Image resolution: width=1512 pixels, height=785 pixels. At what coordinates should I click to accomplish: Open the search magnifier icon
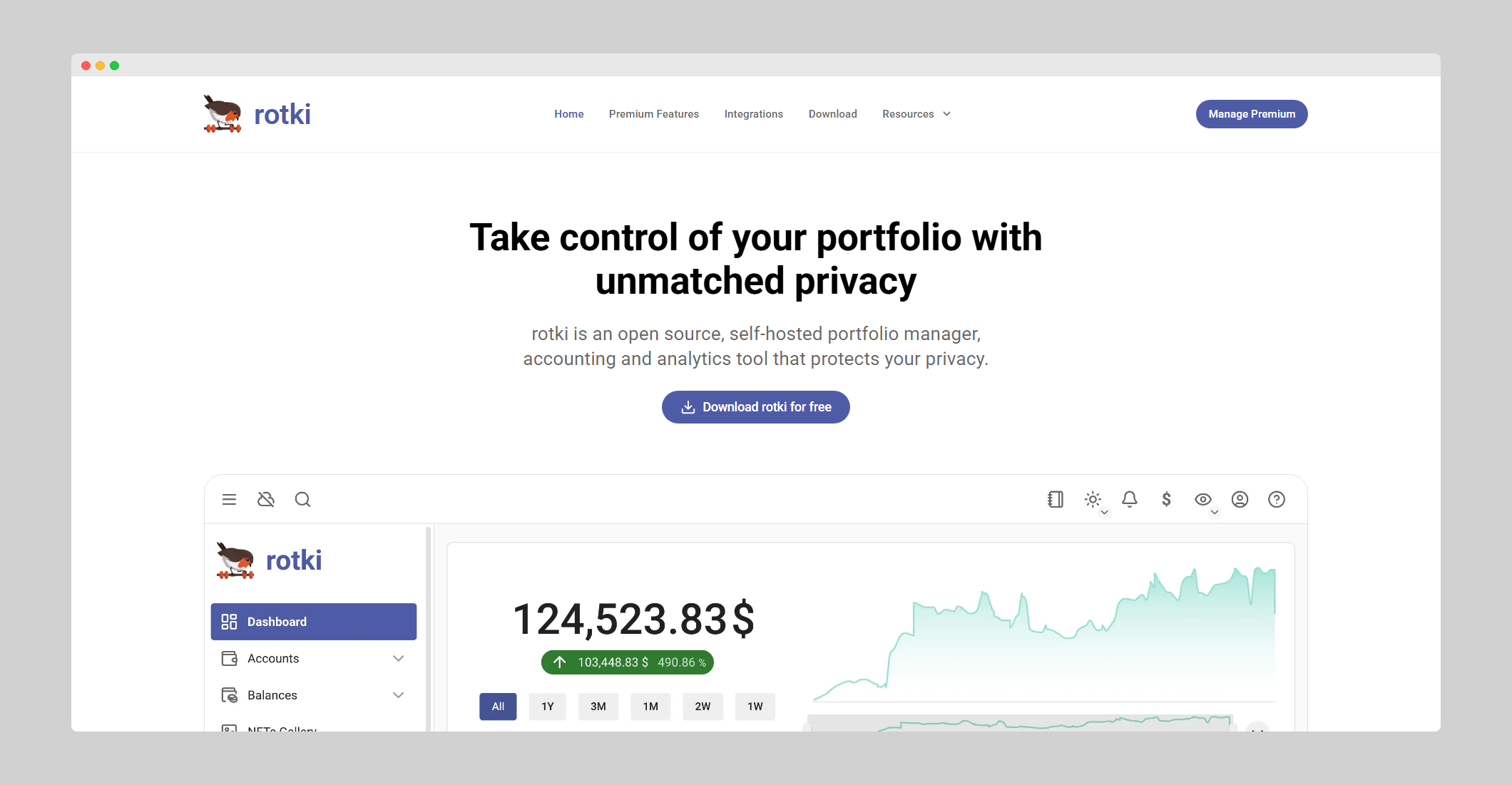(302, 500)
